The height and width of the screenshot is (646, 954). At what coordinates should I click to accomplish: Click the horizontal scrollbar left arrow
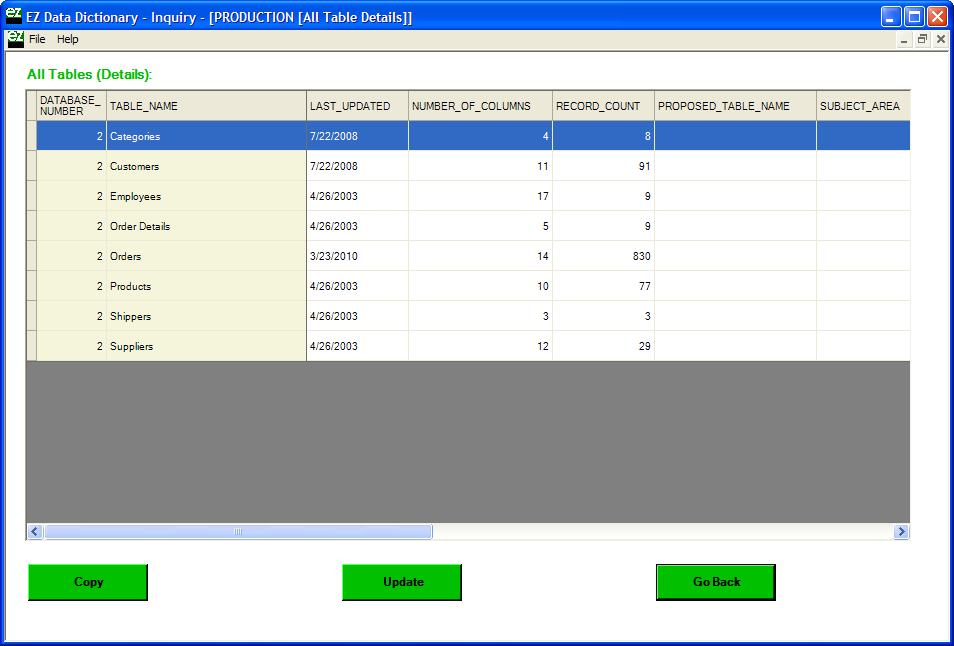[x=35, y=532]
